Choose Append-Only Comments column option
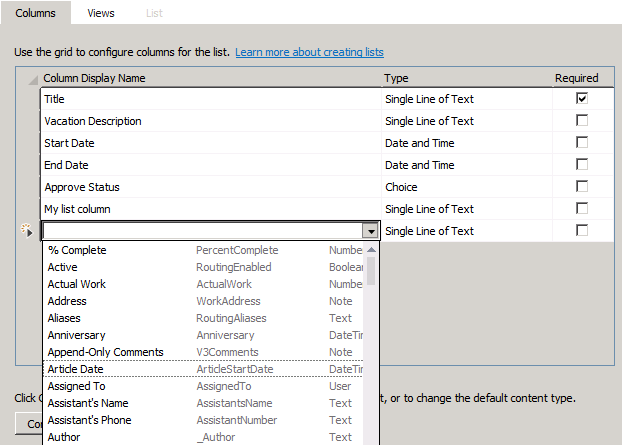 point(105,352)
